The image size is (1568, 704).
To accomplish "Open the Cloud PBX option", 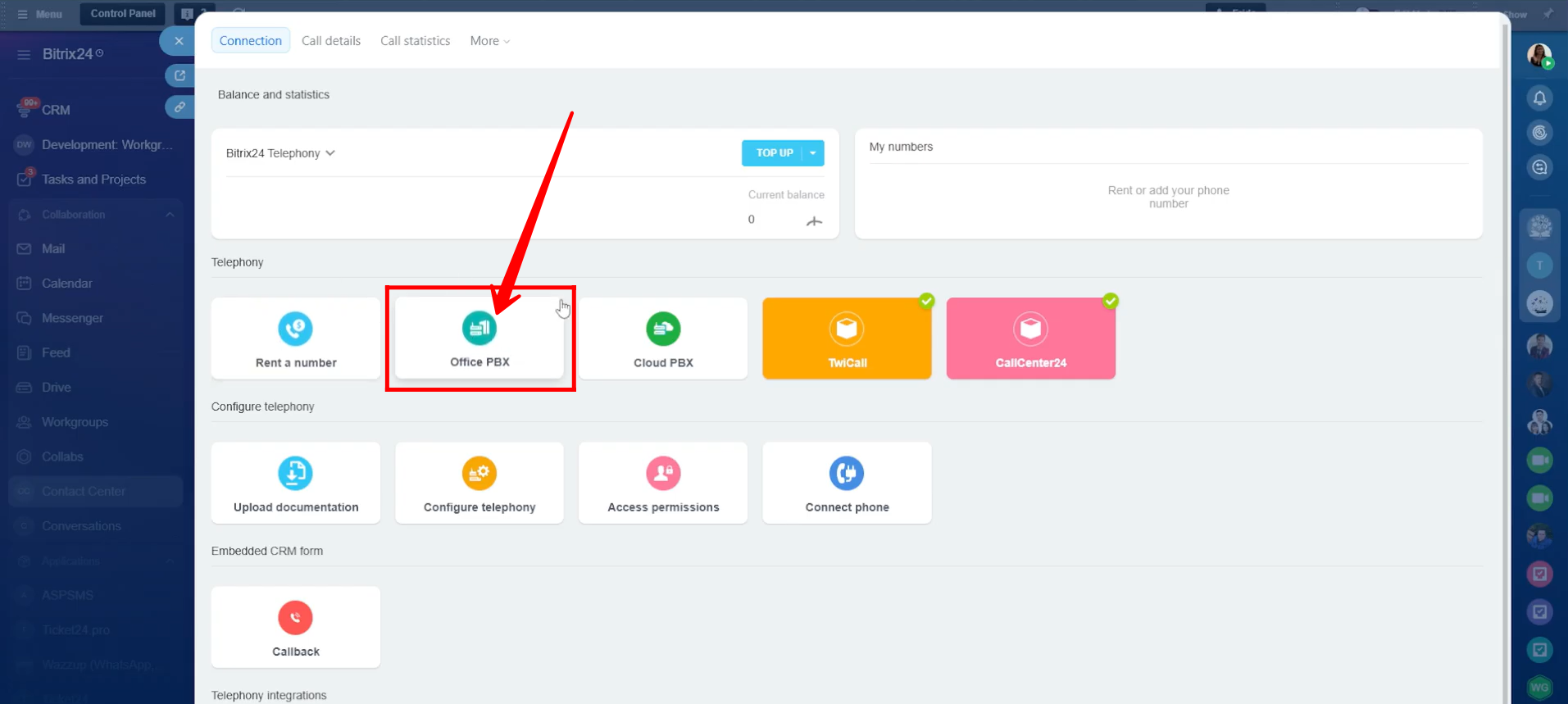I will click(x=663, y=338).
